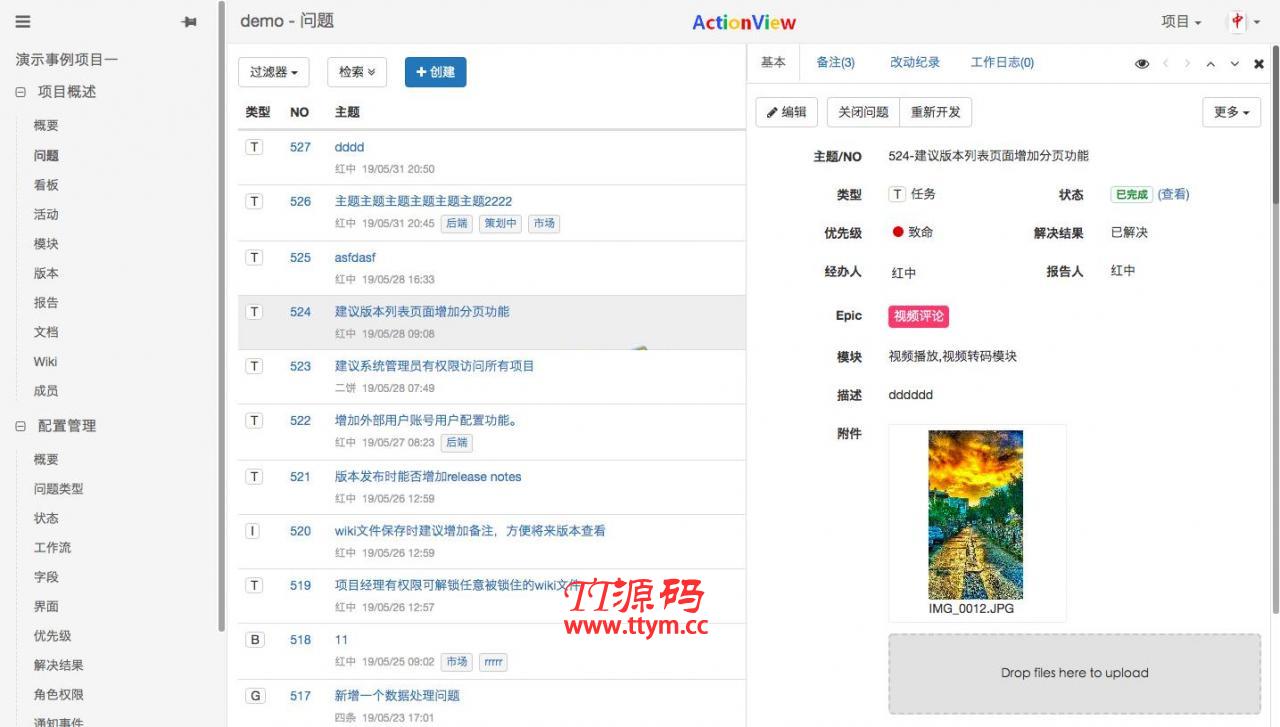Click the T type icon for issue 523

point(255,366)
